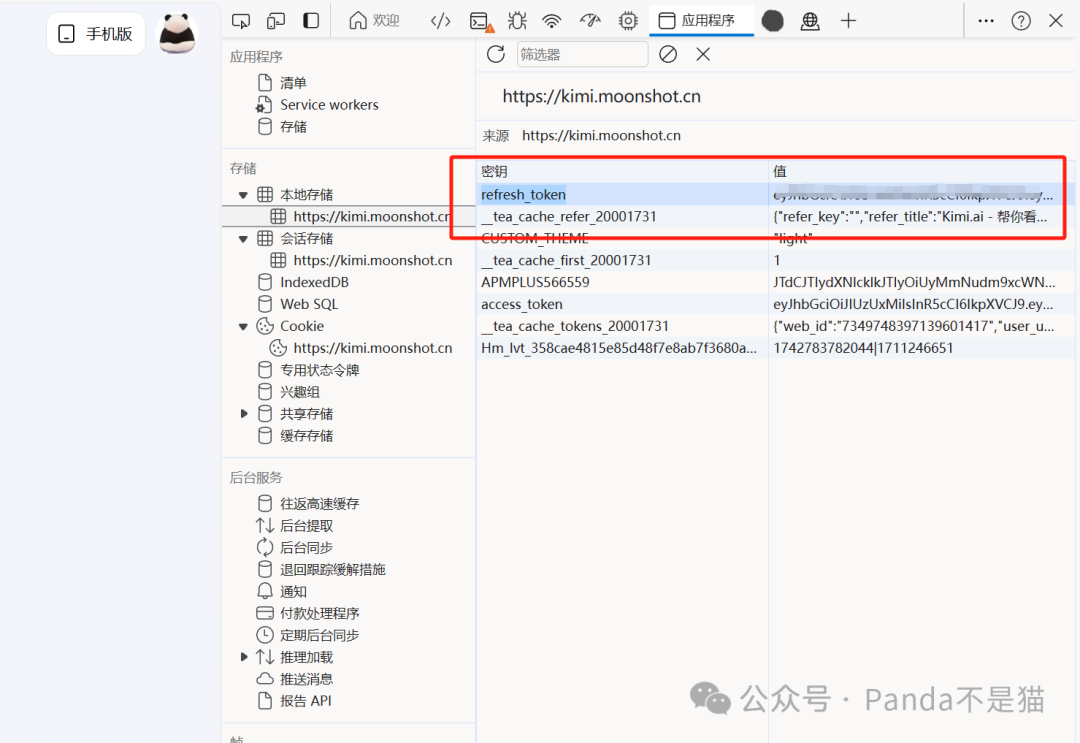Collapse the 会话存储 tree section

coord(243,238)
